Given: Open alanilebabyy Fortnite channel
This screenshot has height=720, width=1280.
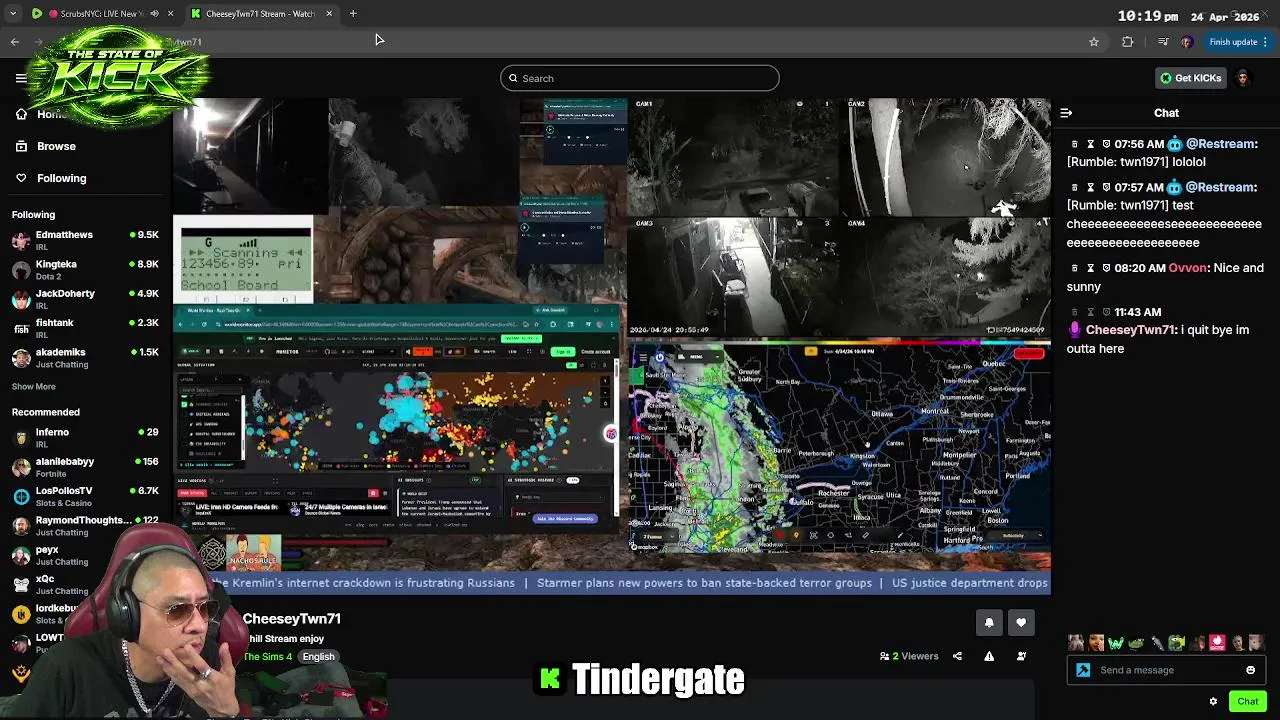Looking at the screenshot, I should [x=85, y=467].
